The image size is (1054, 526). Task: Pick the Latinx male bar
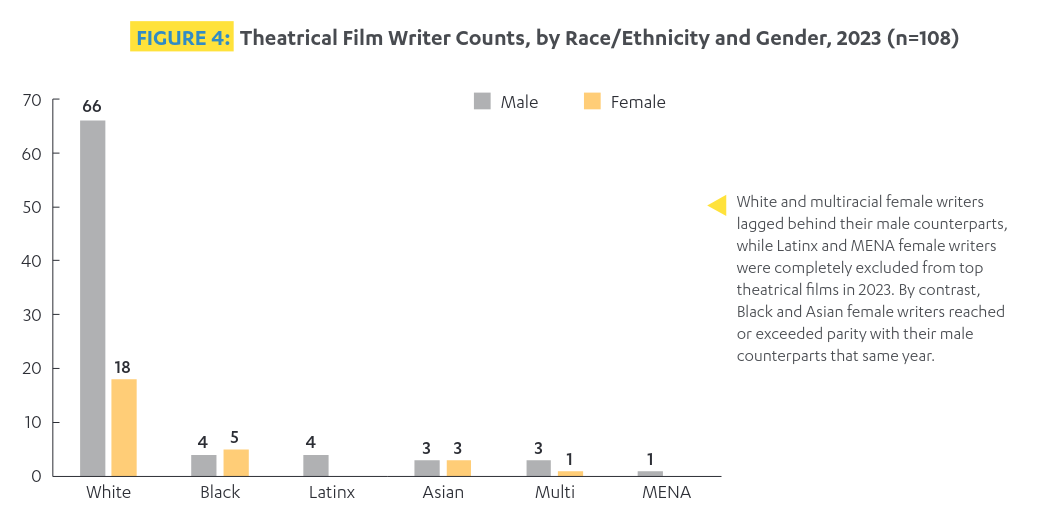pos(315,465)
